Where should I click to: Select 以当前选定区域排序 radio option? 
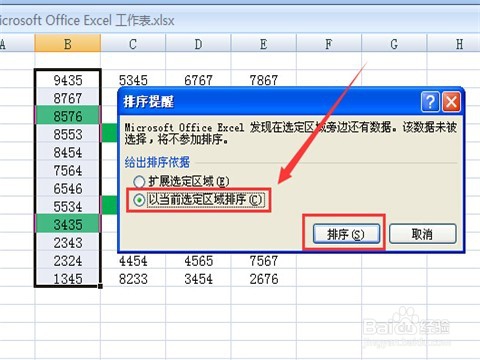point(199,200)
